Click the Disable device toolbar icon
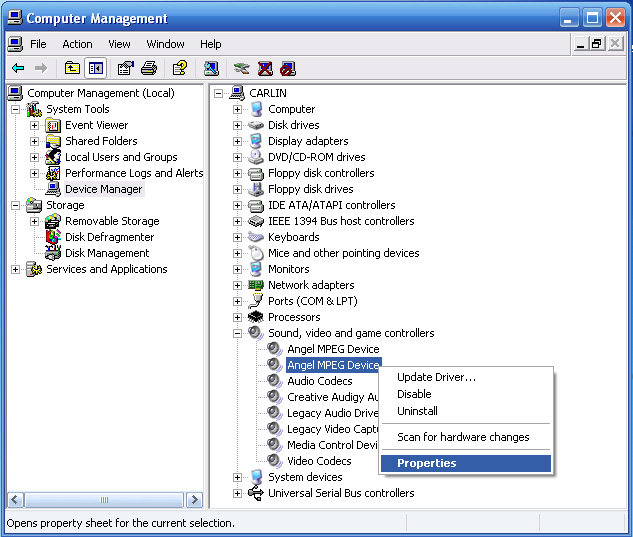 tap(288, 68)
